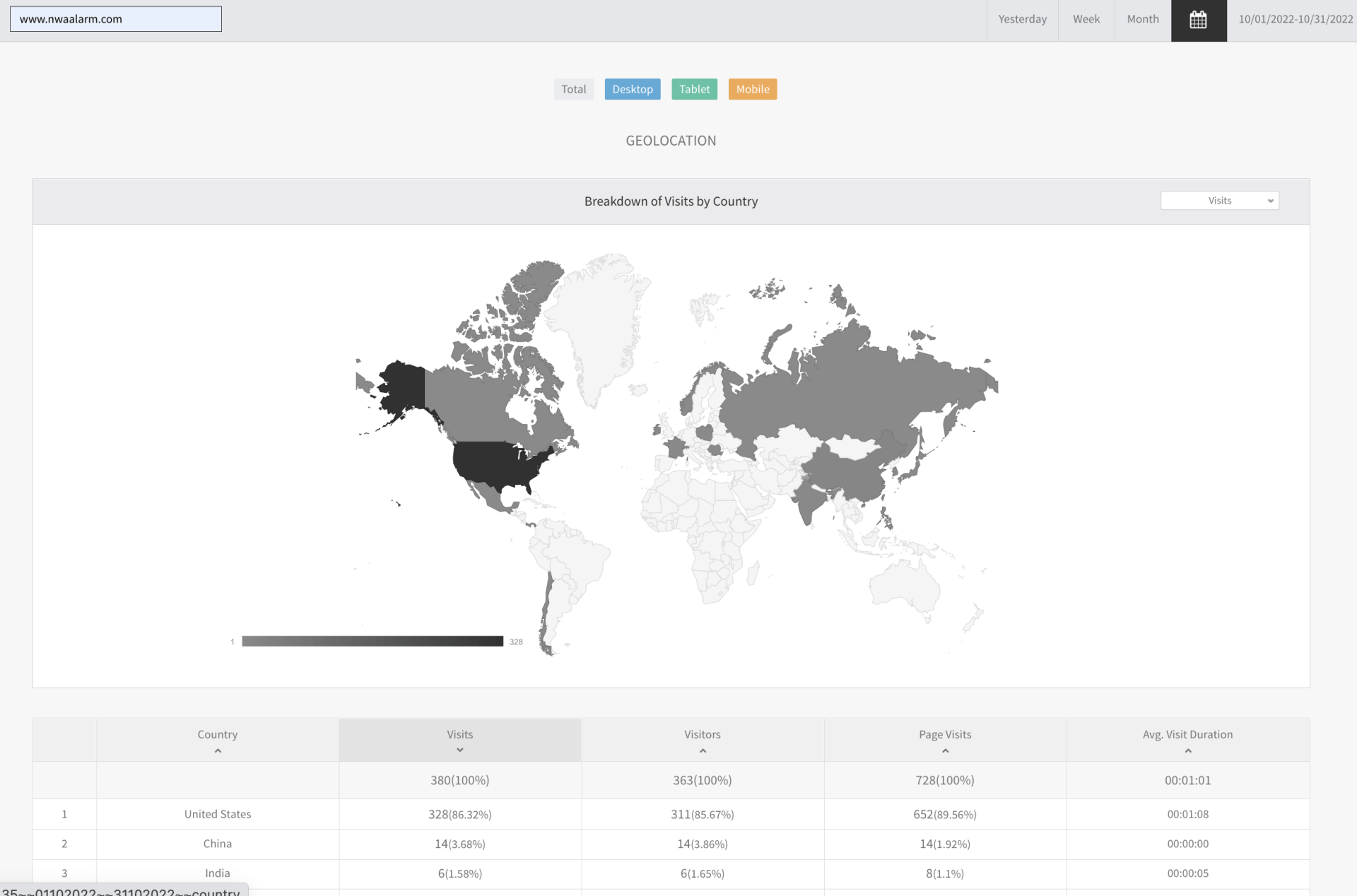Open the Visits metric dropdown
The image size is (1357, 896).
1219,201
